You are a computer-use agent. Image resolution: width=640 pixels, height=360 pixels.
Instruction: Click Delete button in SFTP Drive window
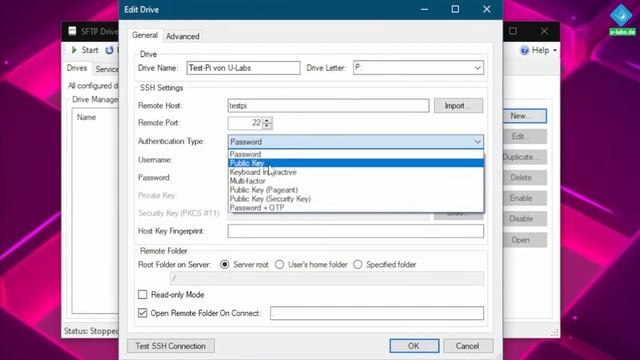point(524,178)
